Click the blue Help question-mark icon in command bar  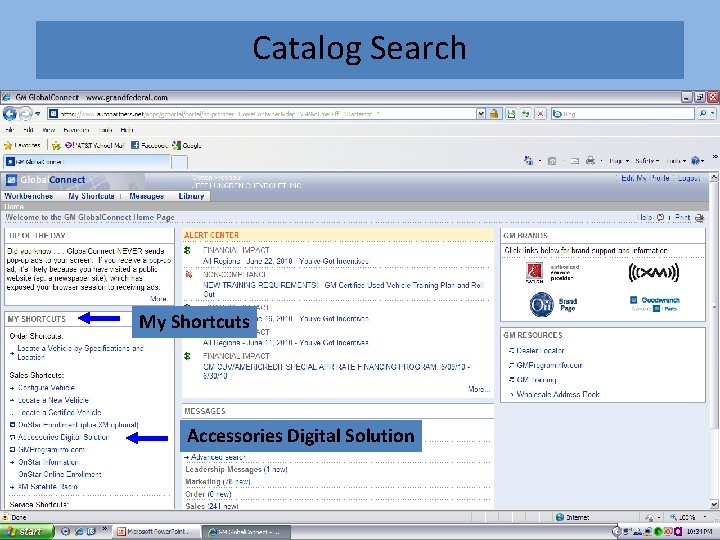pos(697,161)
